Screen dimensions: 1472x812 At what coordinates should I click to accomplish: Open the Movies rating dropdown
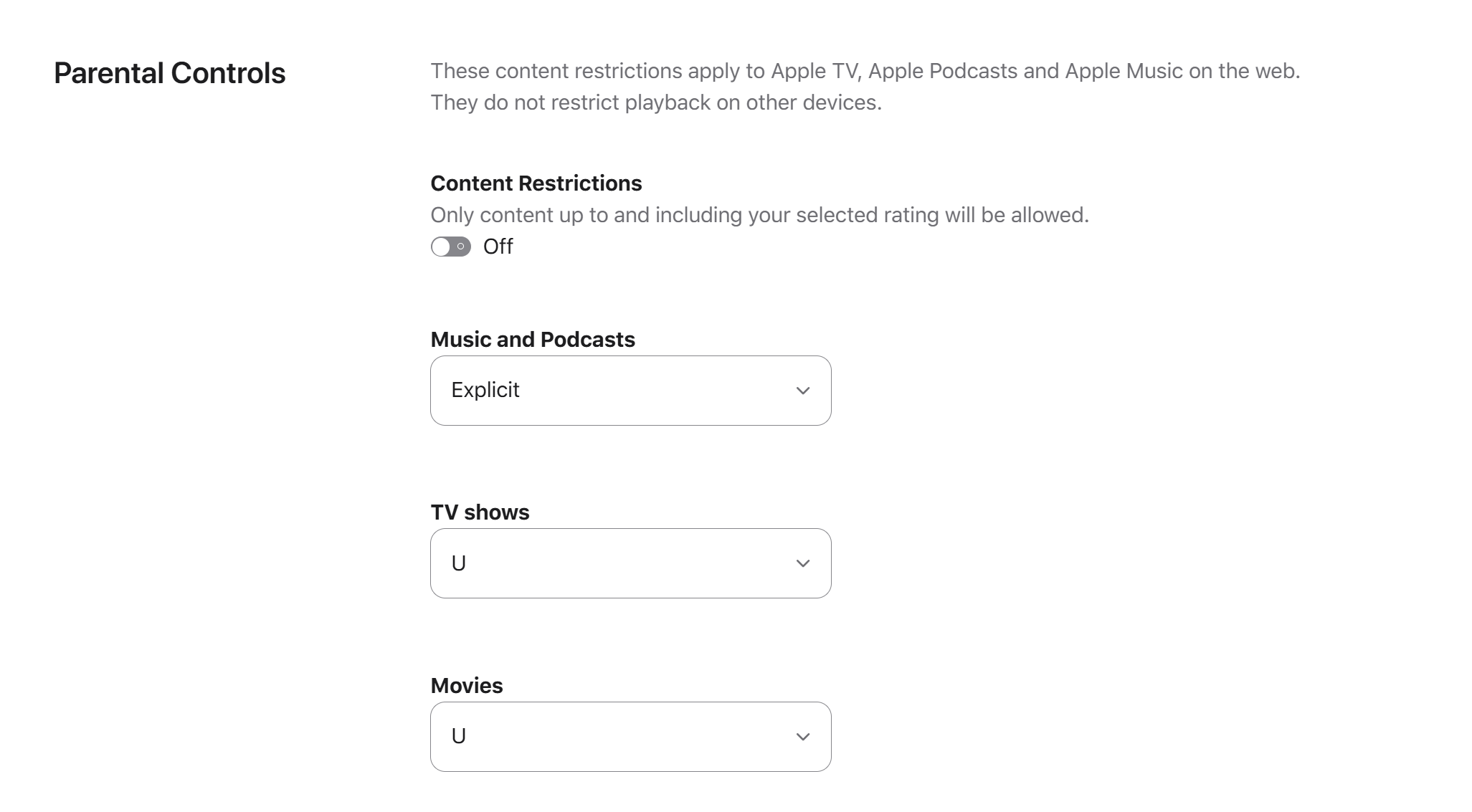tap(630, 737)
